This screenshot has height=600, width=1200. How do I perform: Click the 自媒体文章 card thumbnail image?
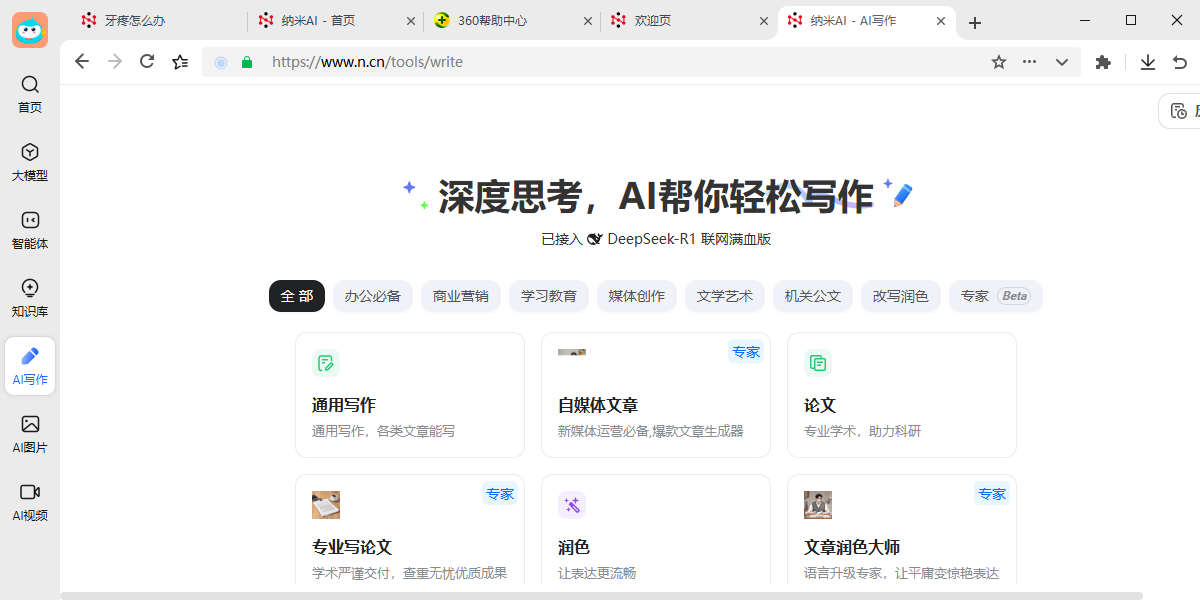coord(572,353)
